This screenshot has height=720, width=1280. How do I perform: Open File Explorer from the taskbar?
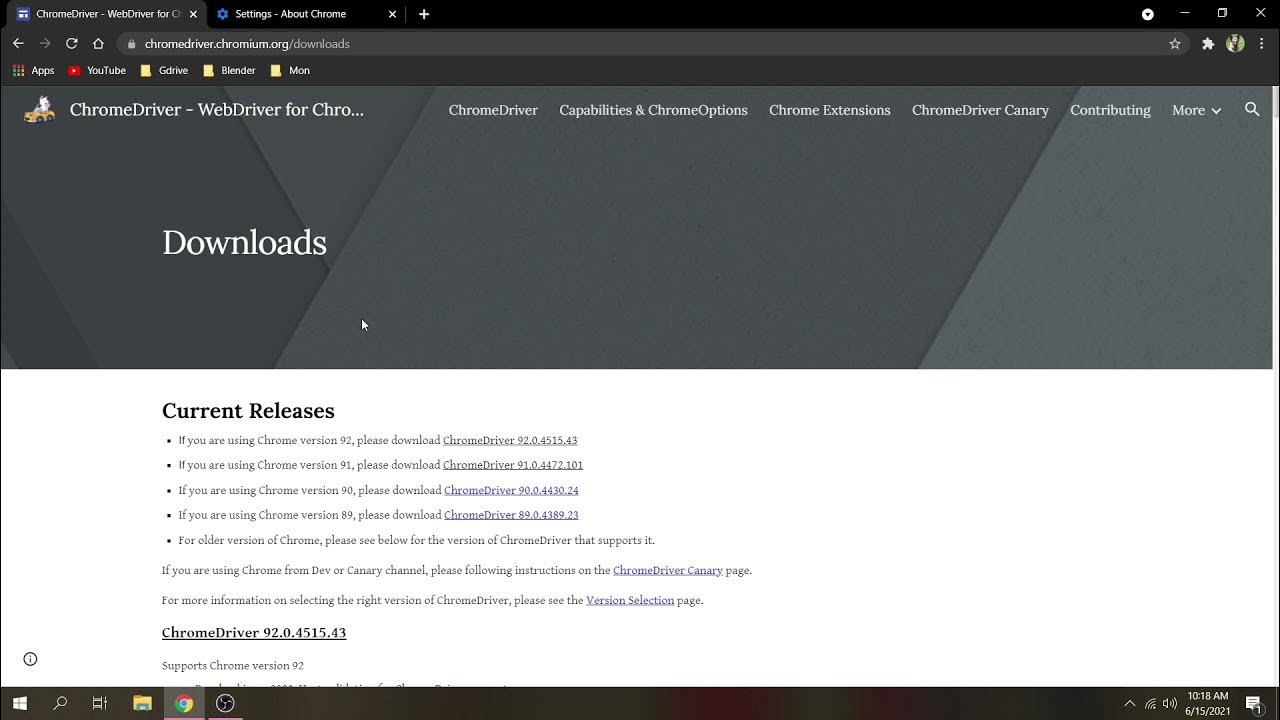[142, 703]
